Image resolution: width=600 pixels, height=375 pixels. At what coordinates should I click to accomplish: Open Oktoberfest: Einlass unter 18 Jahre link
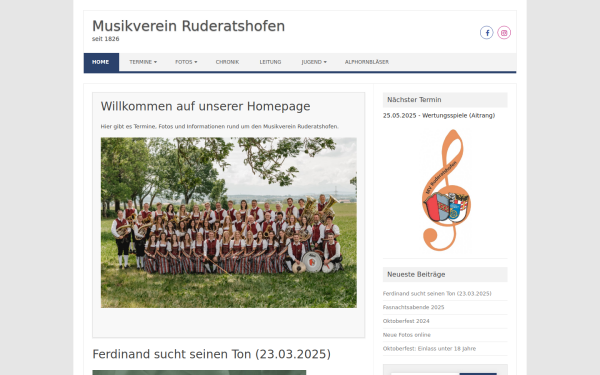(x=429, y=349)
